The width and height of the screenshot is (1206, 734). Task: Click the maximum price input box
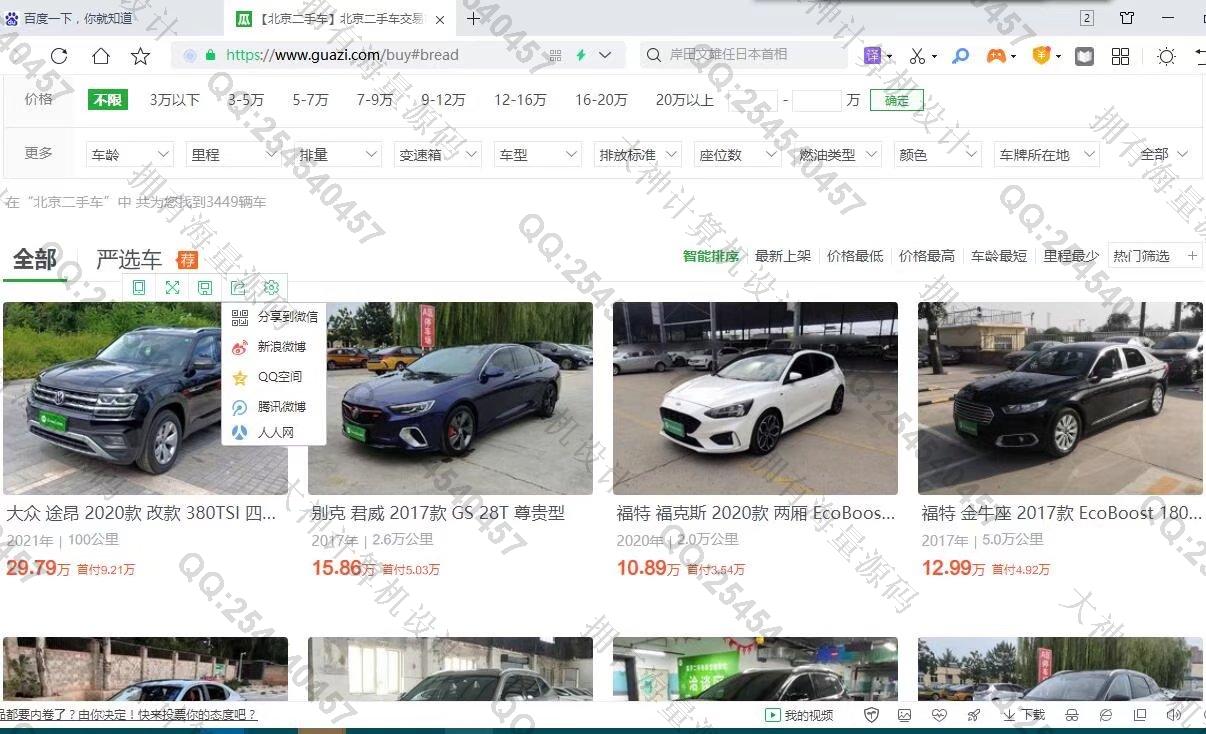818,100
